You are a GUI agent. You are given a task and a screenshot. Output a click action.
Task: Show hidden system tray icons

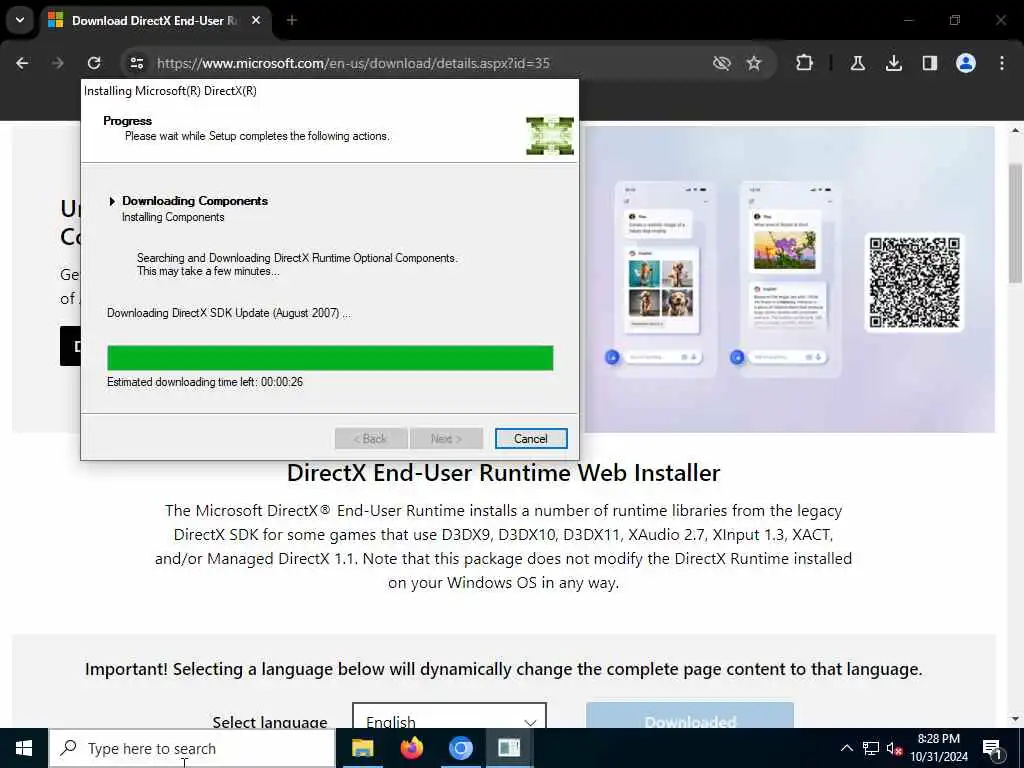coord(846,748)
